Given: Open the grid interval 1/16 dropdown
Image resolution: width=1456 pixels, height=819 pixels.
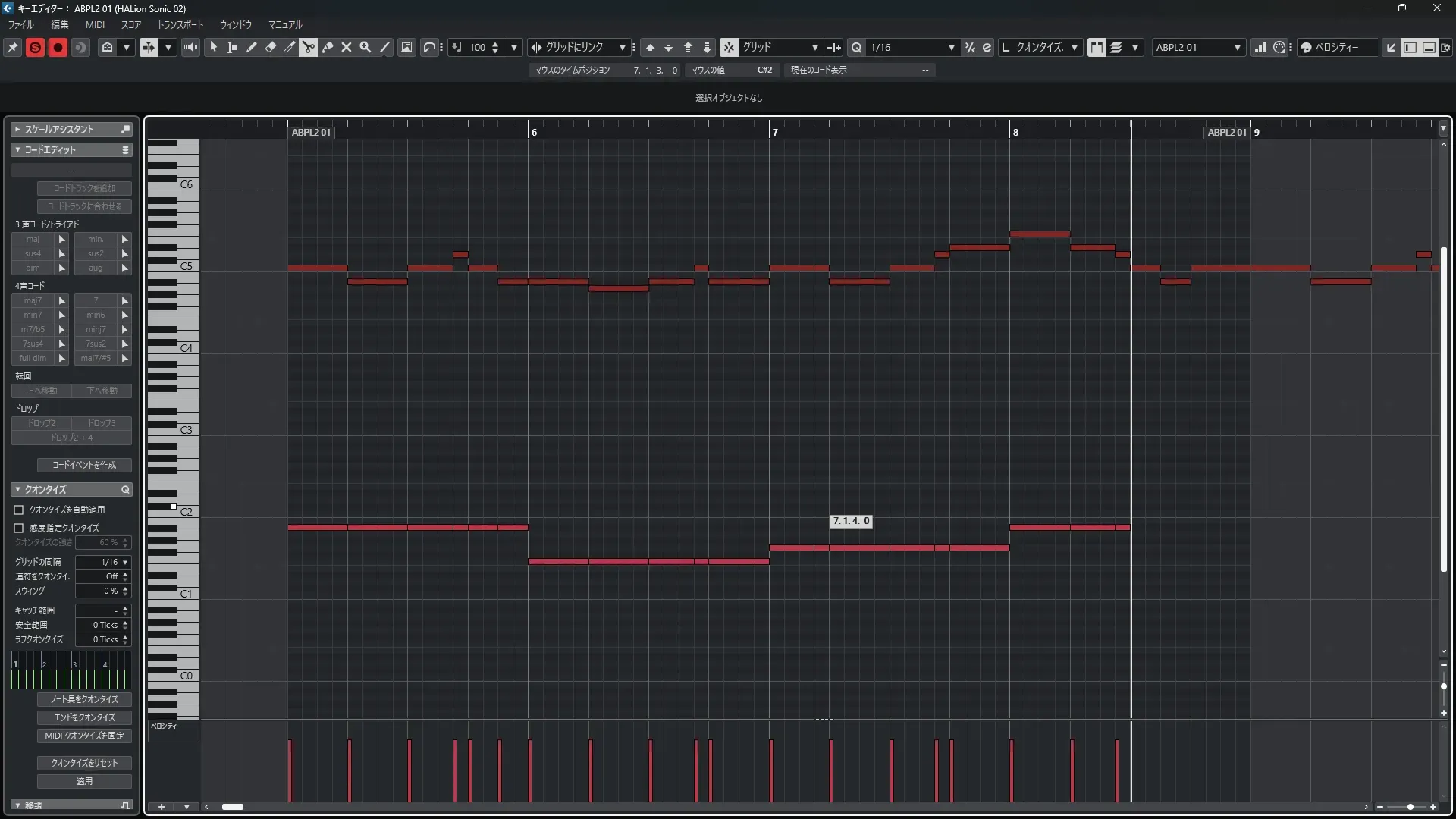Looking at the screenshot, I should 125,562.
